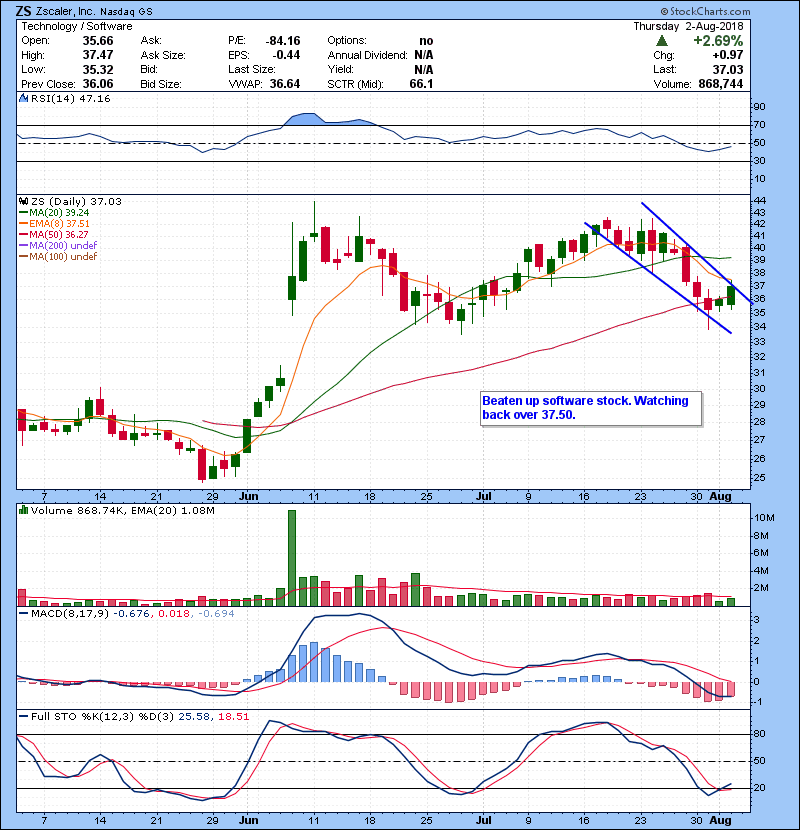
Task: Click the RSI(14) indicator icon
Action: tap(23, 98)
